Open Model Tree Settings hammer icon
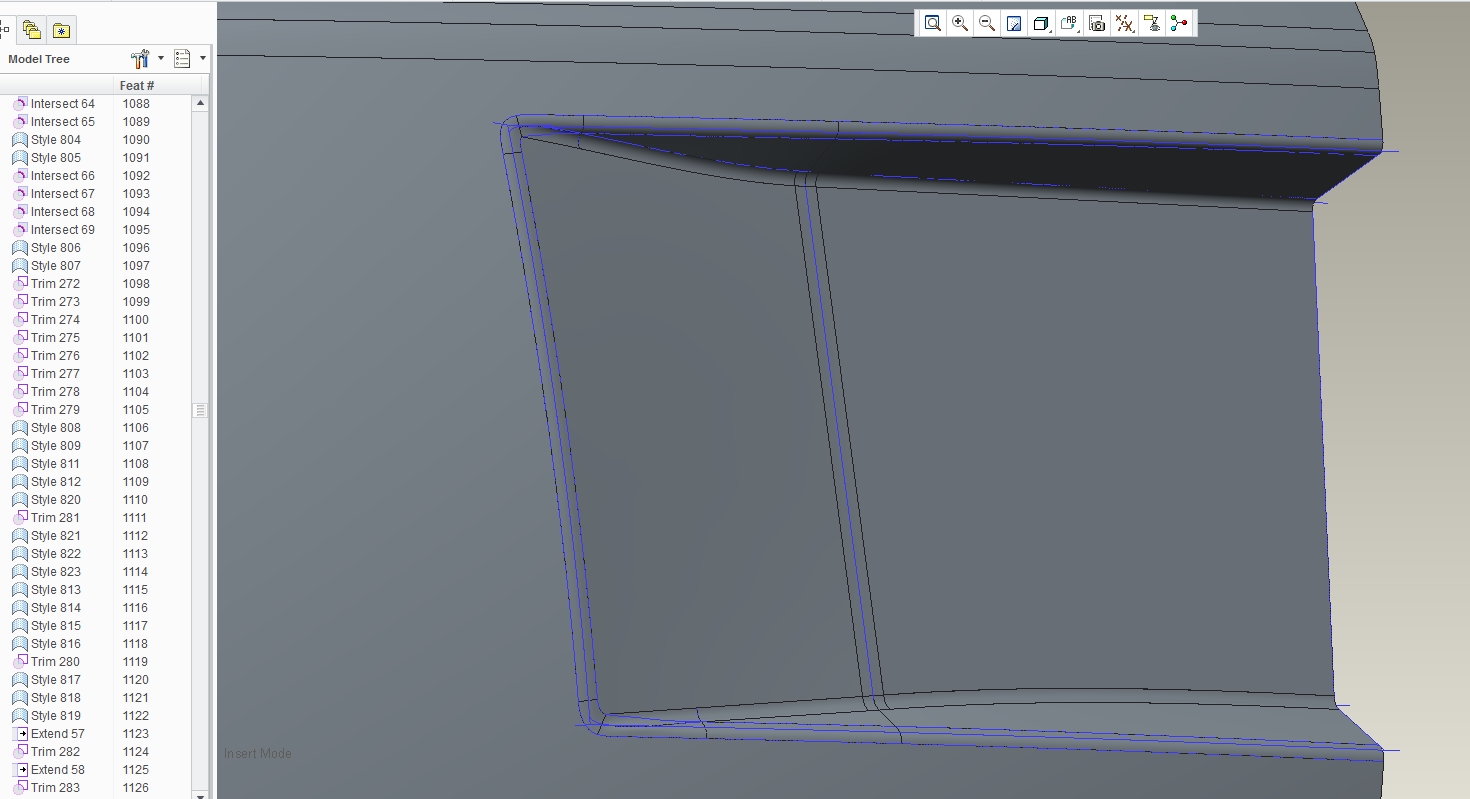The height and width of the screenshot is (799, 1470). (140, 59)
